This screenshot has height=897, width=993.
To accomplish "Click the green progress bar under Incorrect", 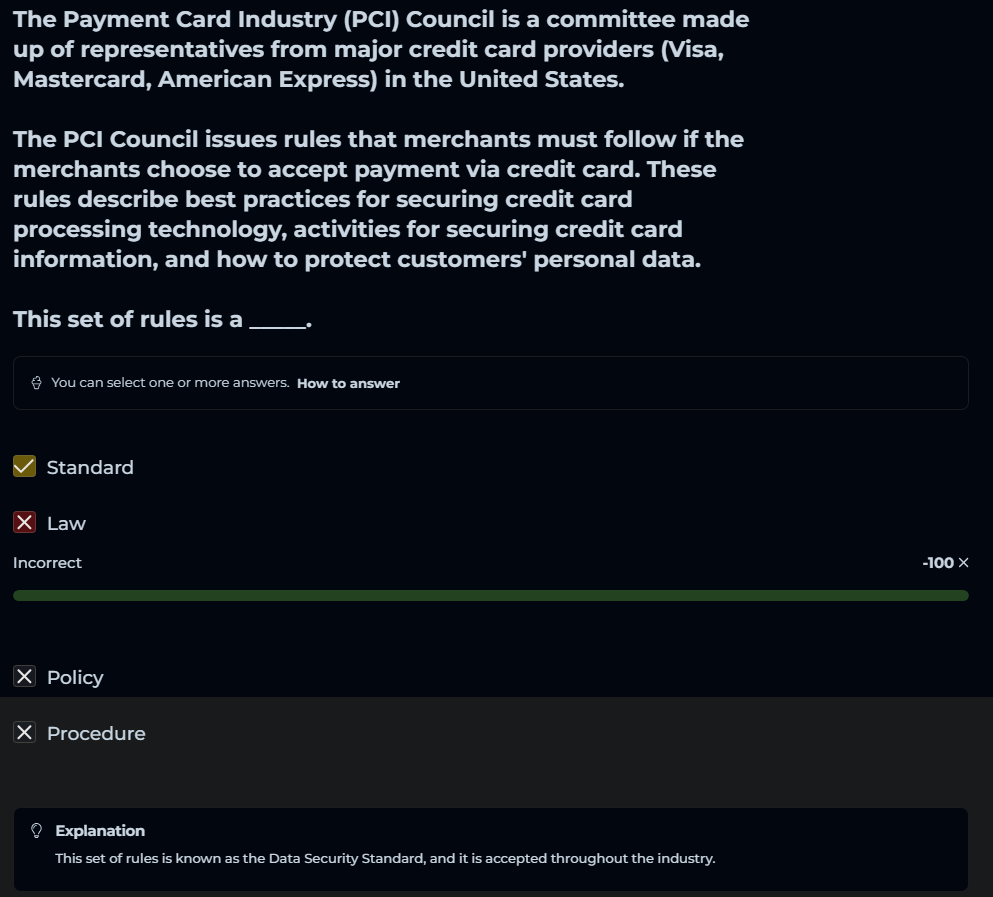I will tap(490, 596).
